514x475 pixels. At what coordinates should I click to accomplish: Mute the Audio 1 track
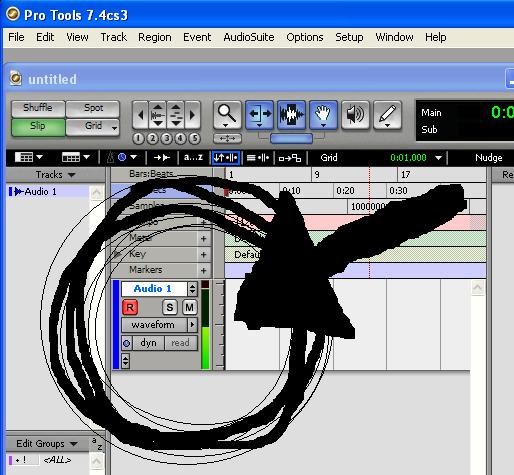pyautogui.click(x=189, y=307)
